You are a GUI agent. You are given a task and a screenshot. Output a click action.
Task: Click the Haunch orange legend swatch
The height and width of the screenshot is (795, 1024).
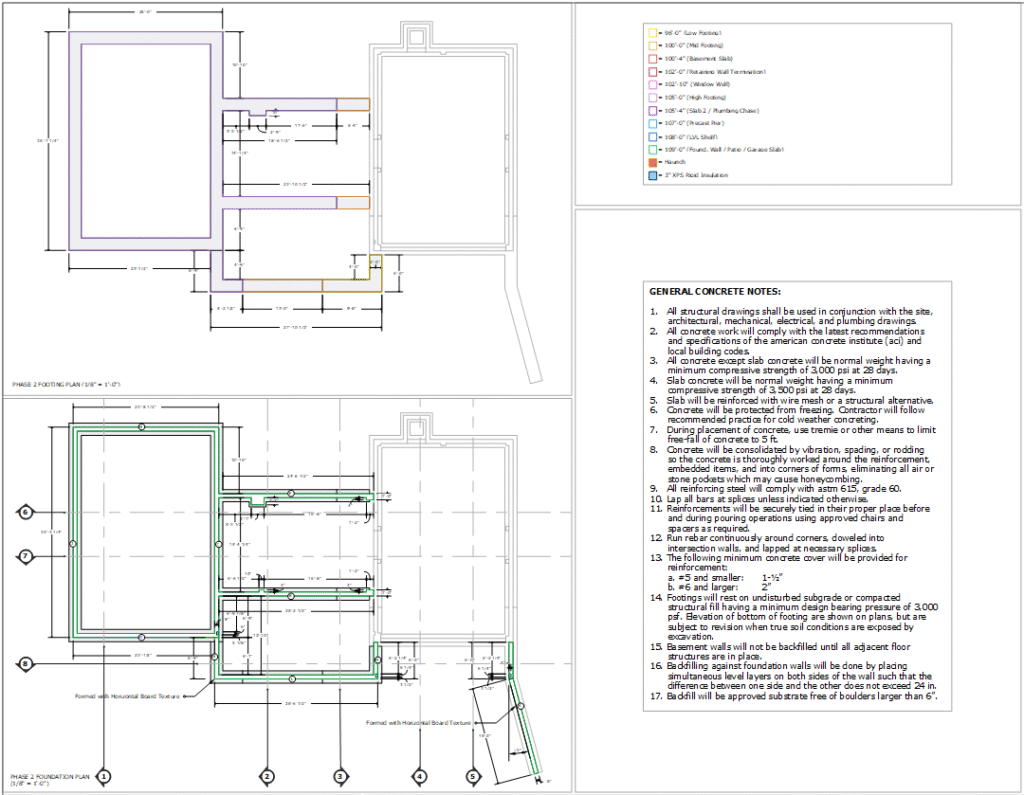point(652,162)
